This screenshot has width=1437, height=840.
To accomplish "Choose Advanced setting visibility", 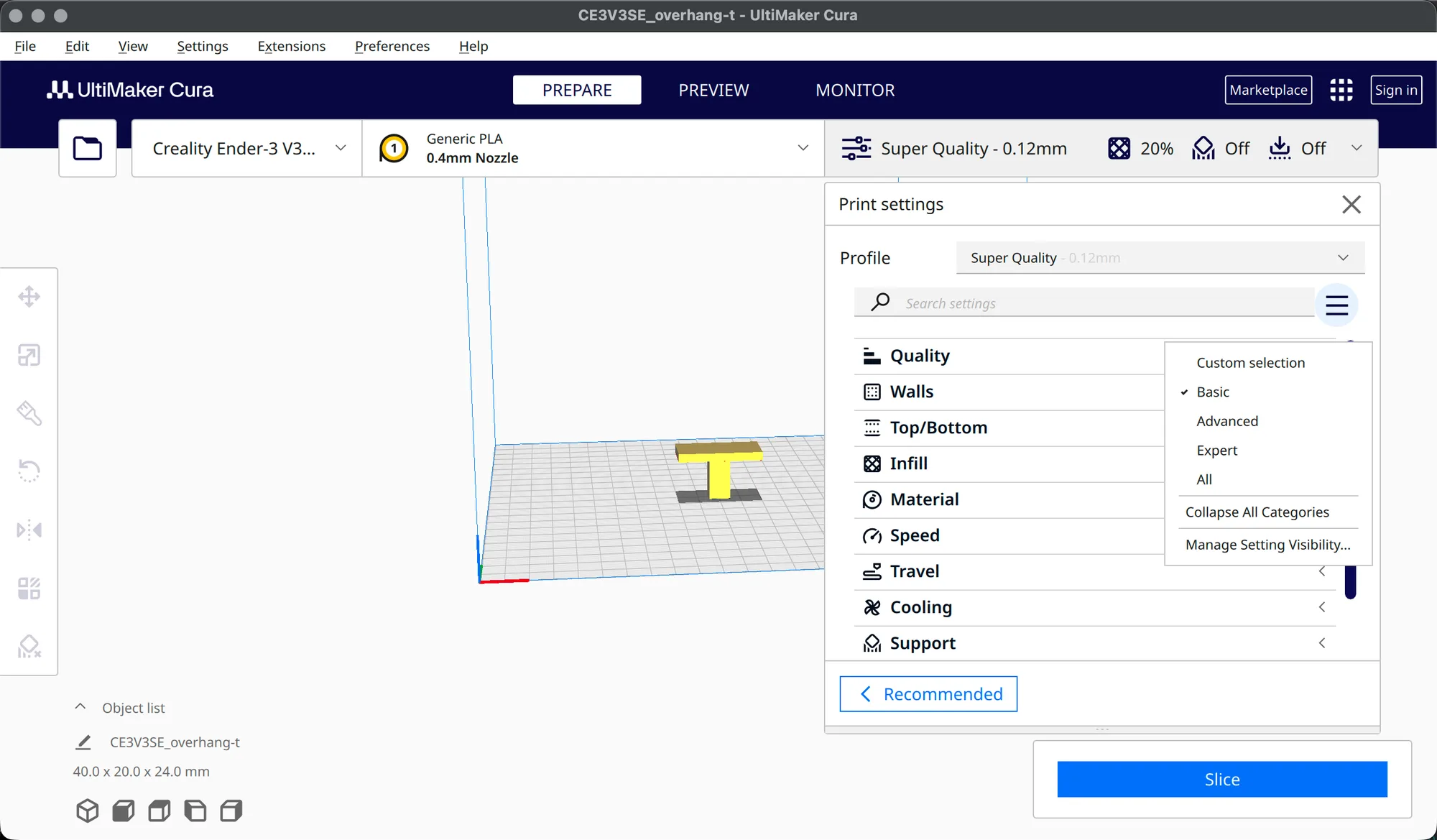I will 1269,421.
